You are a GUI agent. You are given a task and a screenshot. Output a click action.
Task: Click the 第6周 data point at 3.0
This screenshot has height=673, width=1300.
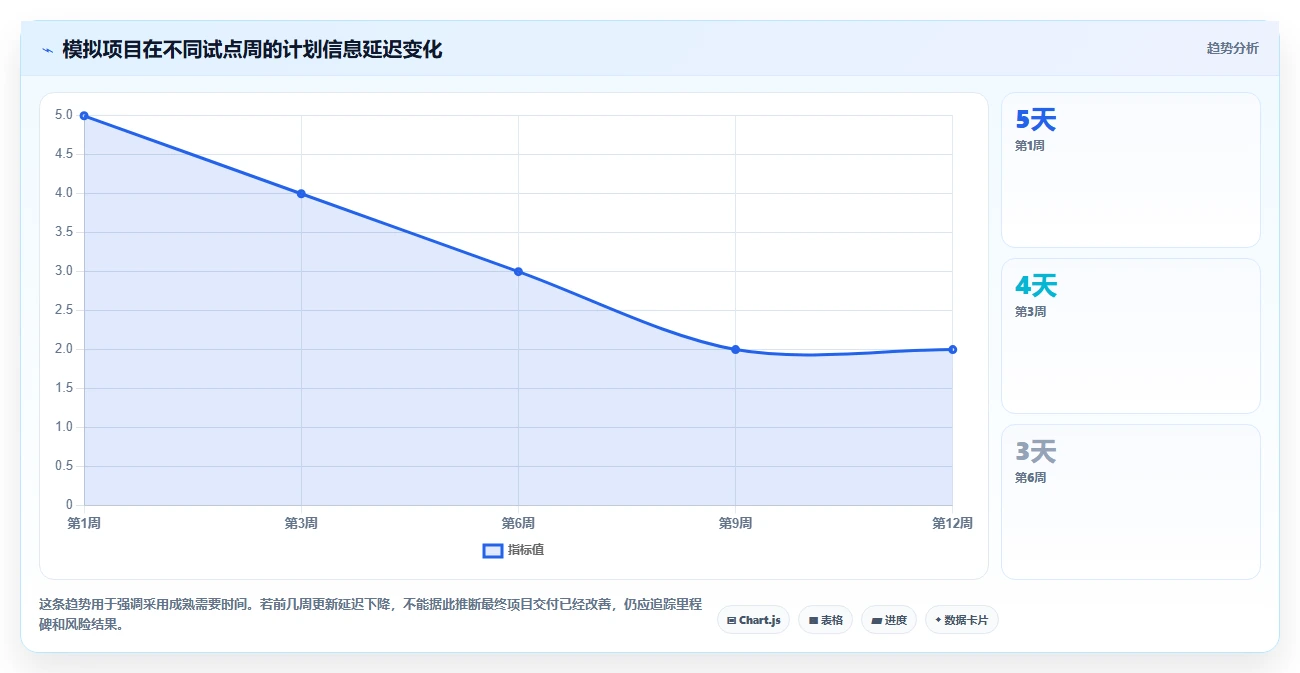pyautogui.click(x=518, y=272)
